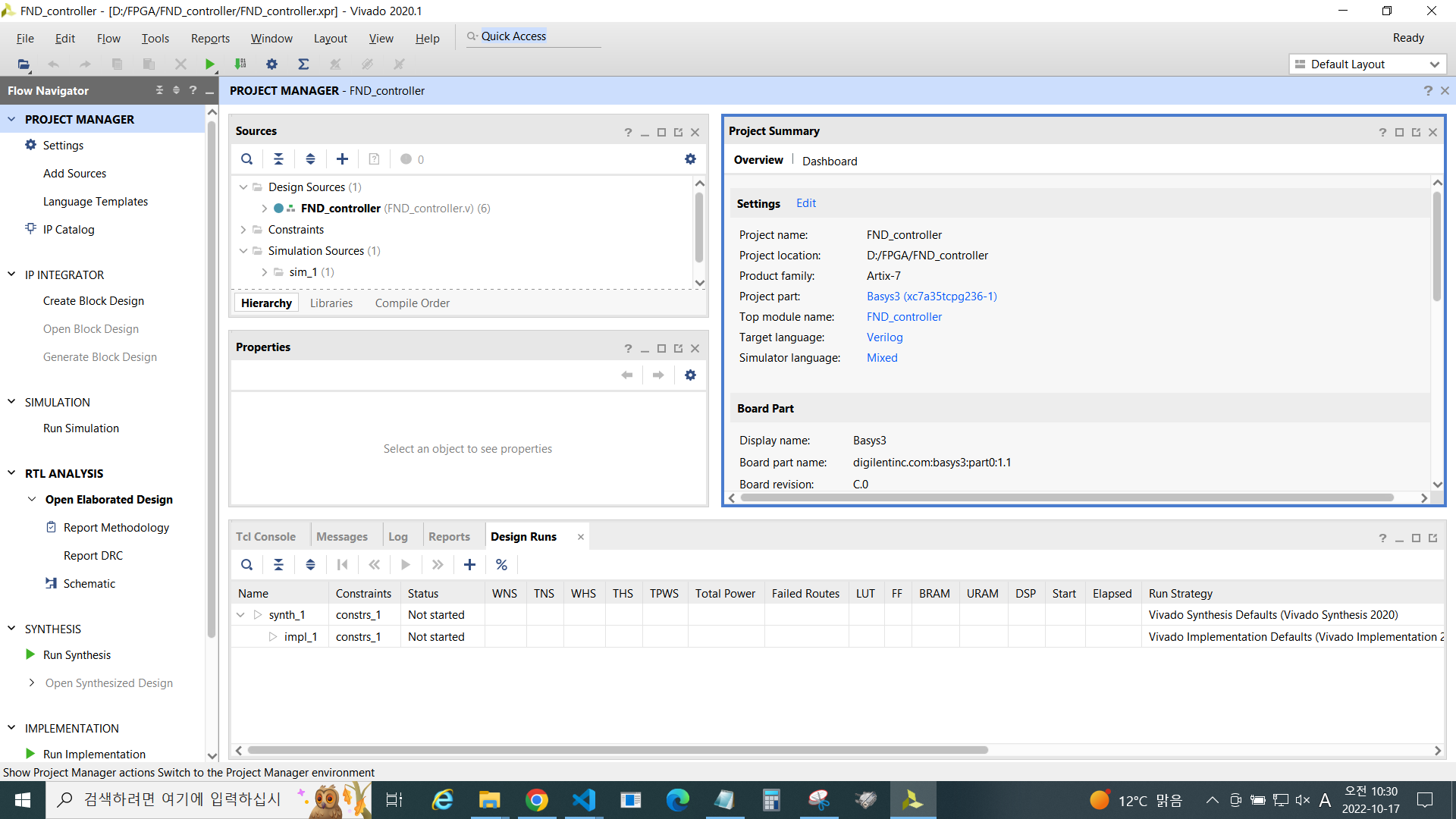Switch to the Dashboard tab
This screenshot has width=1456, height=819.
[x=830, y=161]
